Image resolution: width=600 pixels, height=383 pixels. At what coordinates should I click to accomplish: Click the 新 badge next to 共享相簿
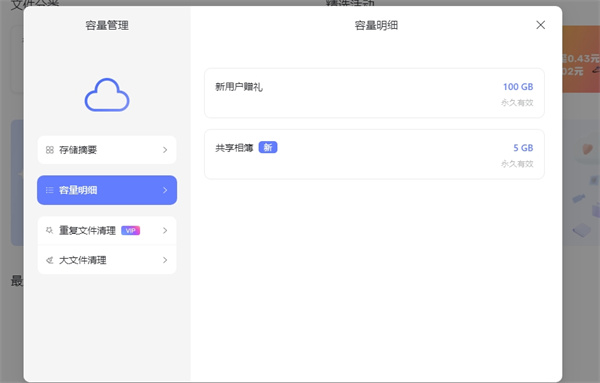click(x=268, y=147)
